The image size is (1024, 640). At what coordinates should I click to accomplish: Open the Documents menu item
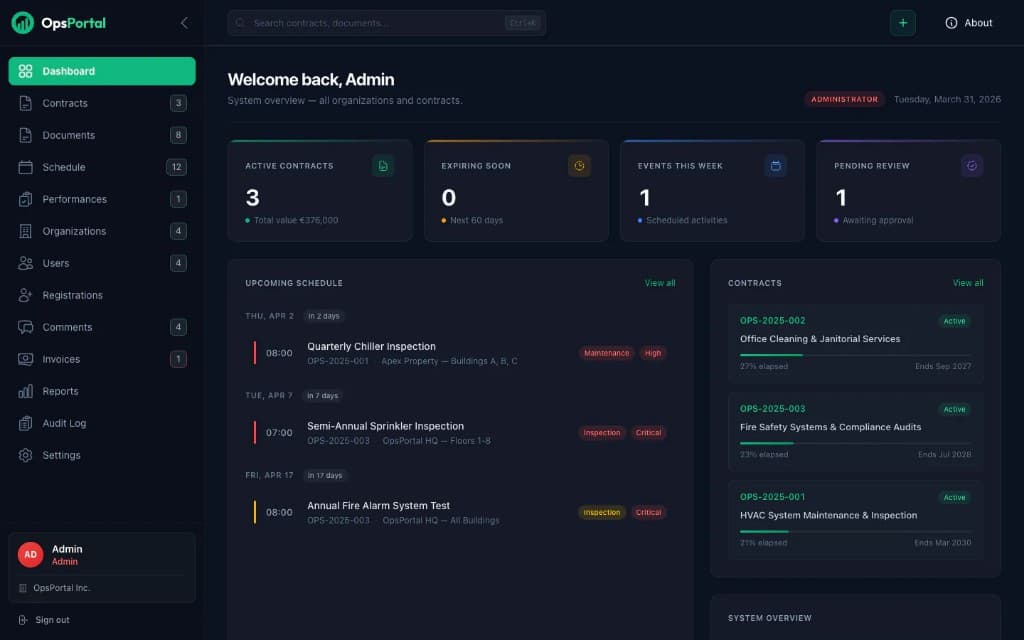tap(102, 135)
